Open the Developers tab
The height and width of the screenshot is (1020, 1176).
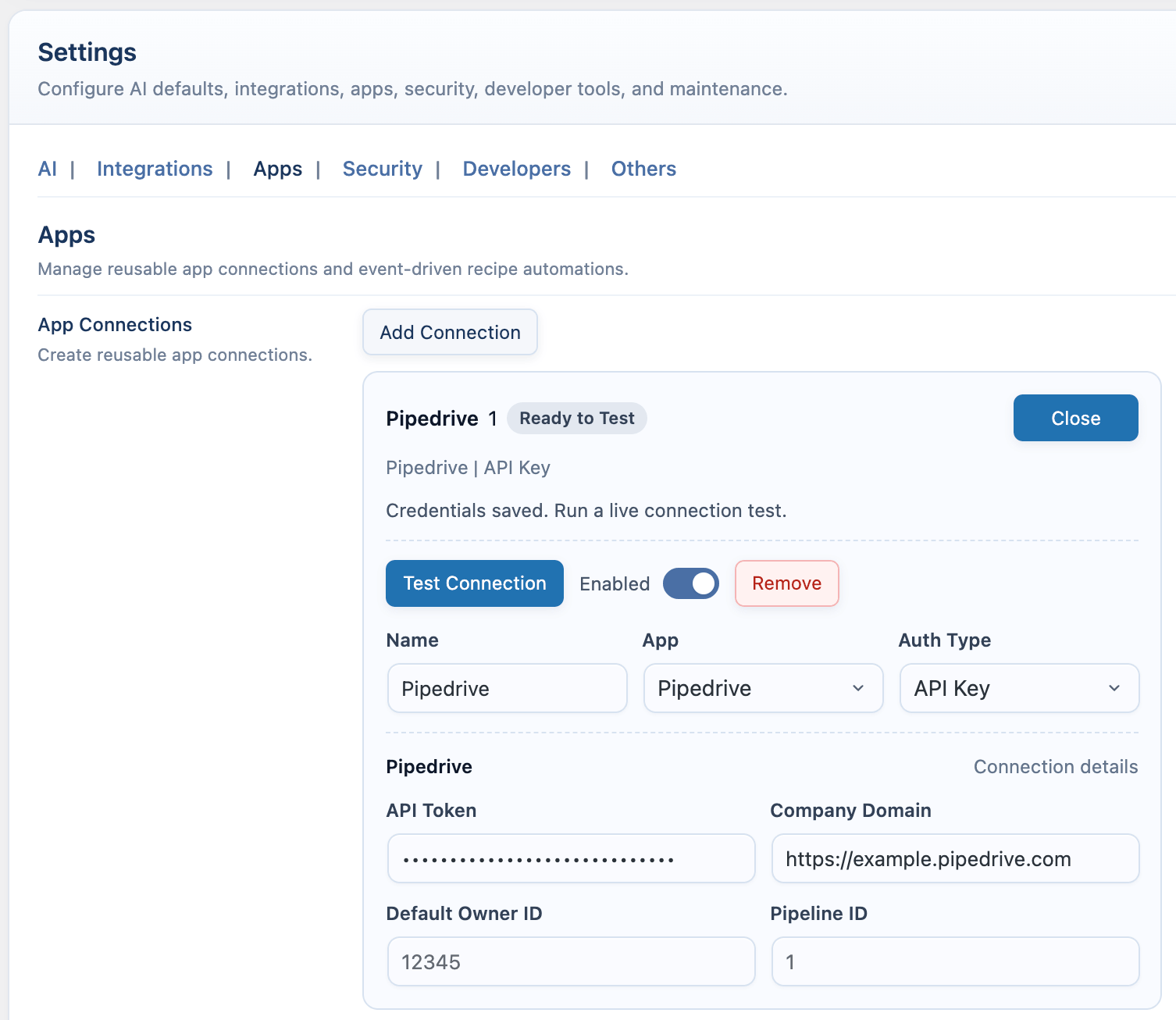click(x=517, y=169)
